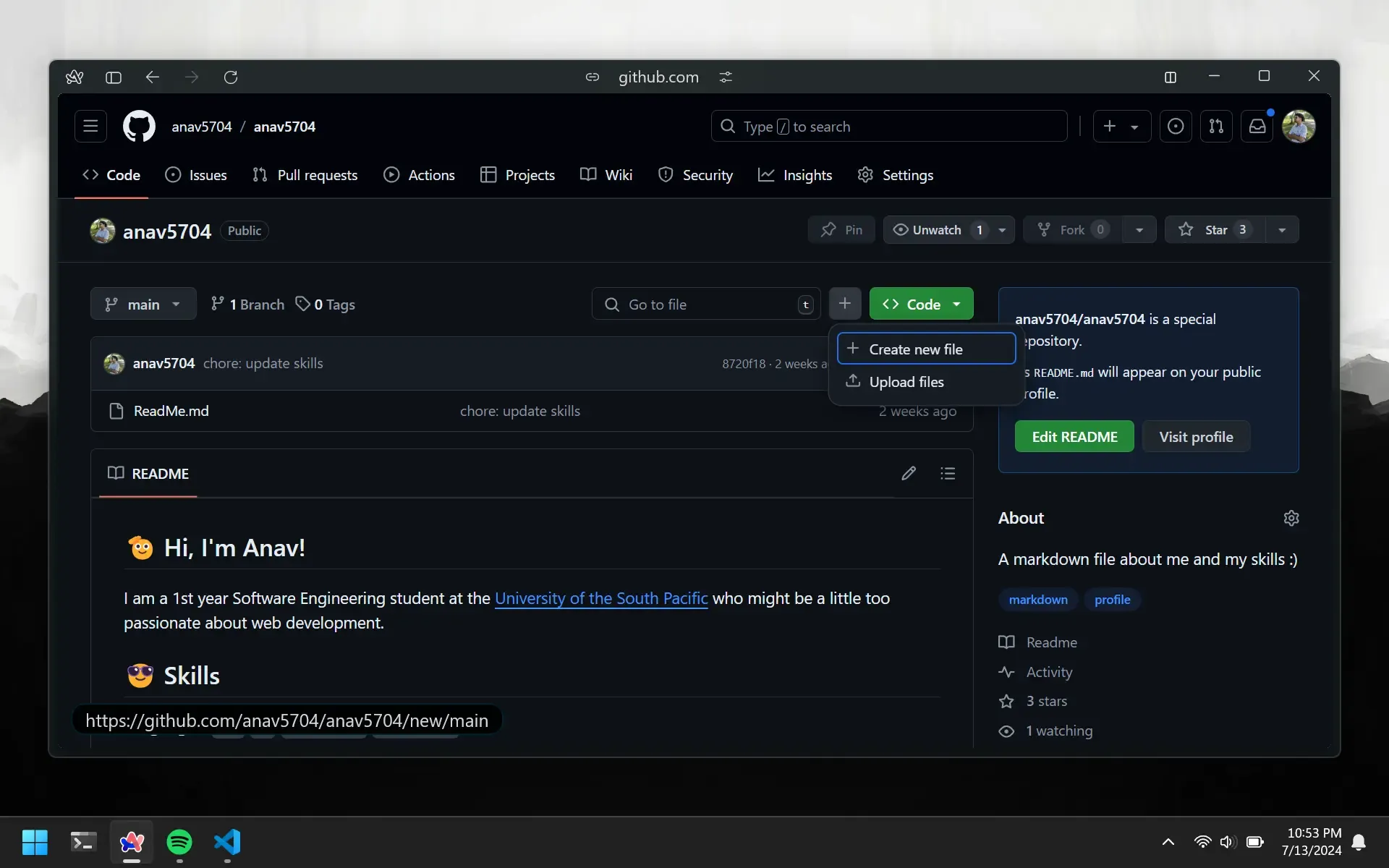Open the Security tab
Screen dimensions: 1389x868
point(695,175)
